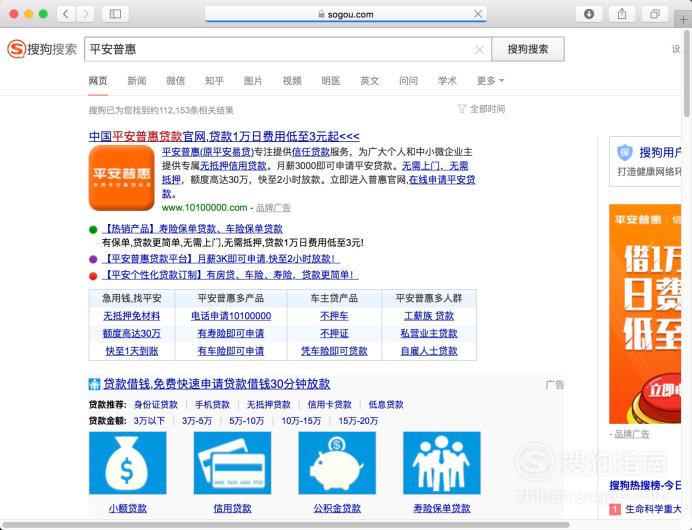
Task: Click the 快至1天到账 link
Action: tap(132, 351)
